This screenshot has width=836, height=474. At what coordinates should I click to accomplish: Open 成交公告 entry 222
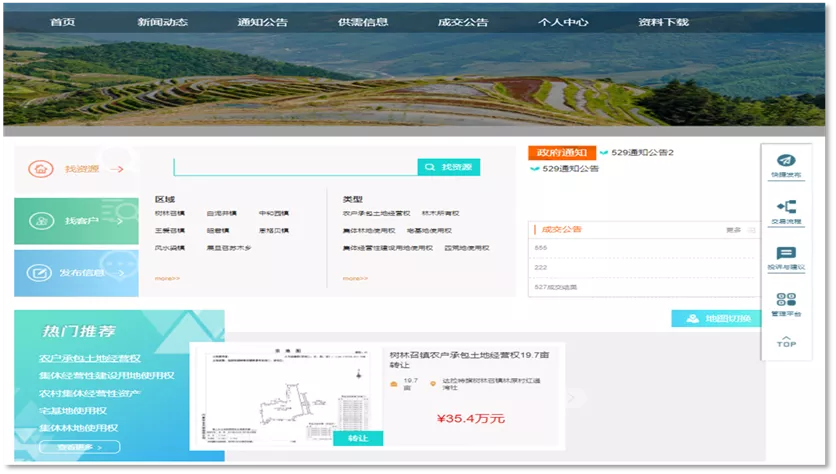click(541, 268)
